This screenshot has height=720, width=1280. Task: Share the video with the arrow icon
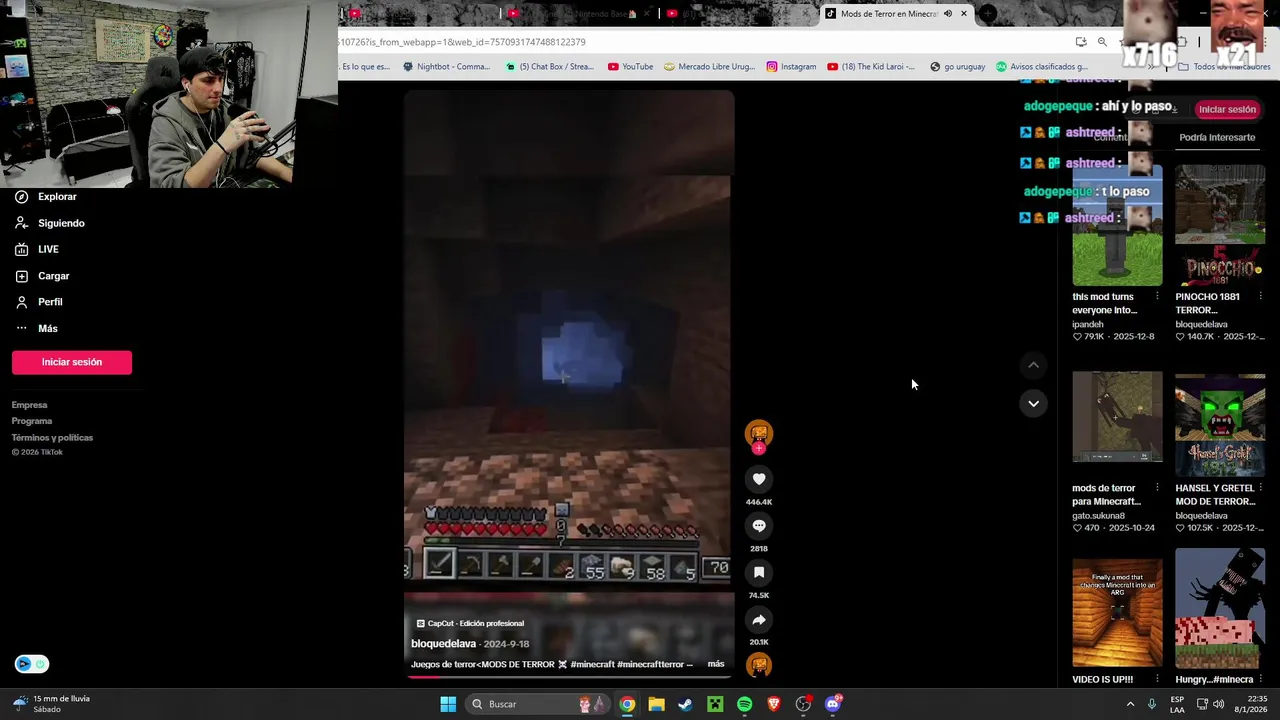[759, 619]
